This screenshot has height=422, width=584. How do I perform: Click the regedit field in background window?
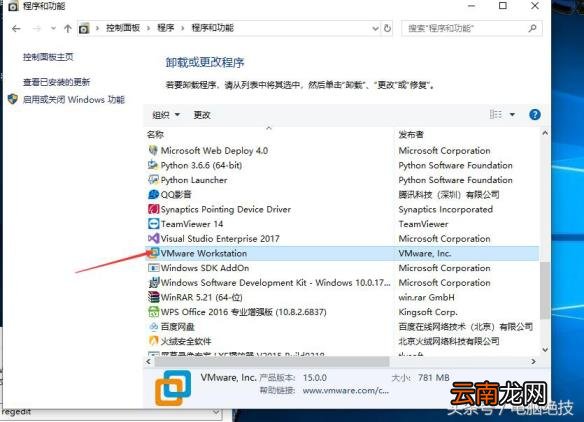point(110,412)
